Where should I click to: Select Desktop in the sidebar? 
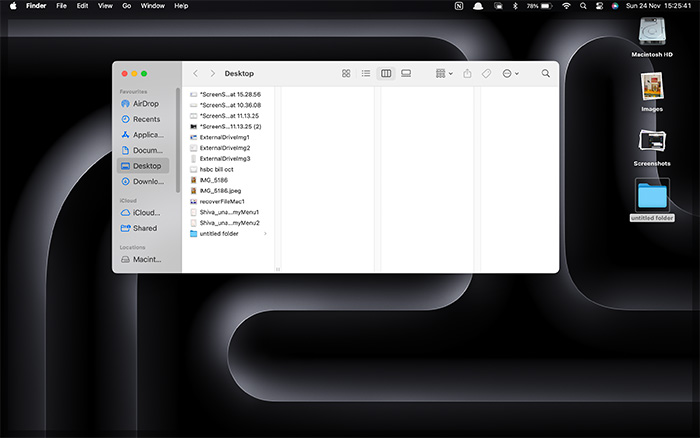point(143,166)
